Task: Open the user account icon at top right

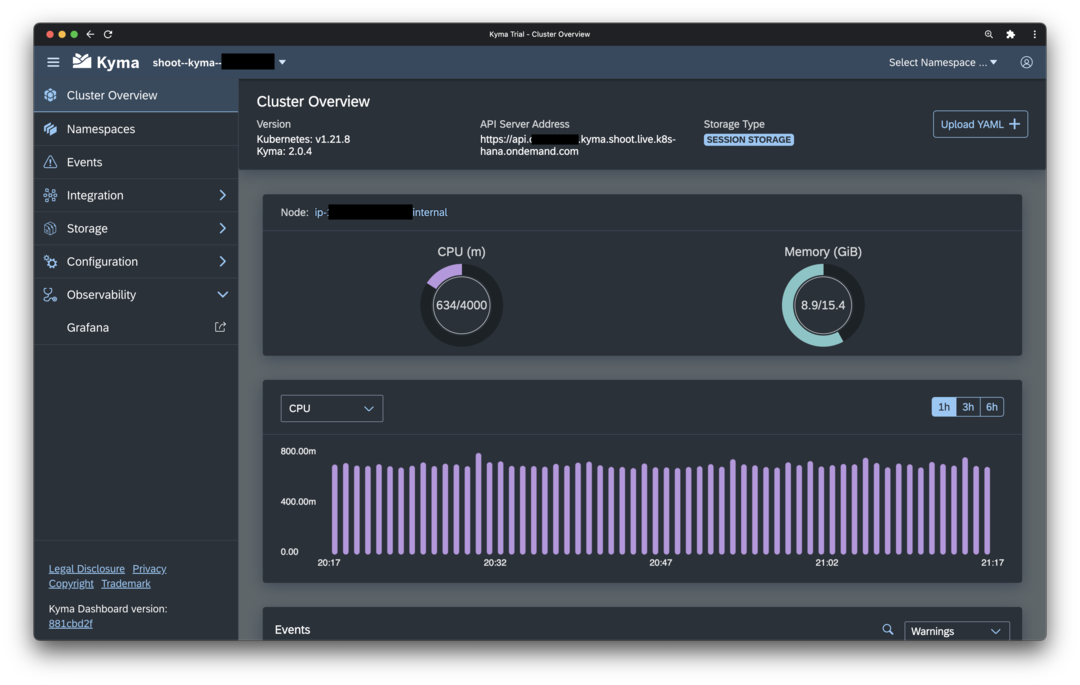Action: point(1026,61)
